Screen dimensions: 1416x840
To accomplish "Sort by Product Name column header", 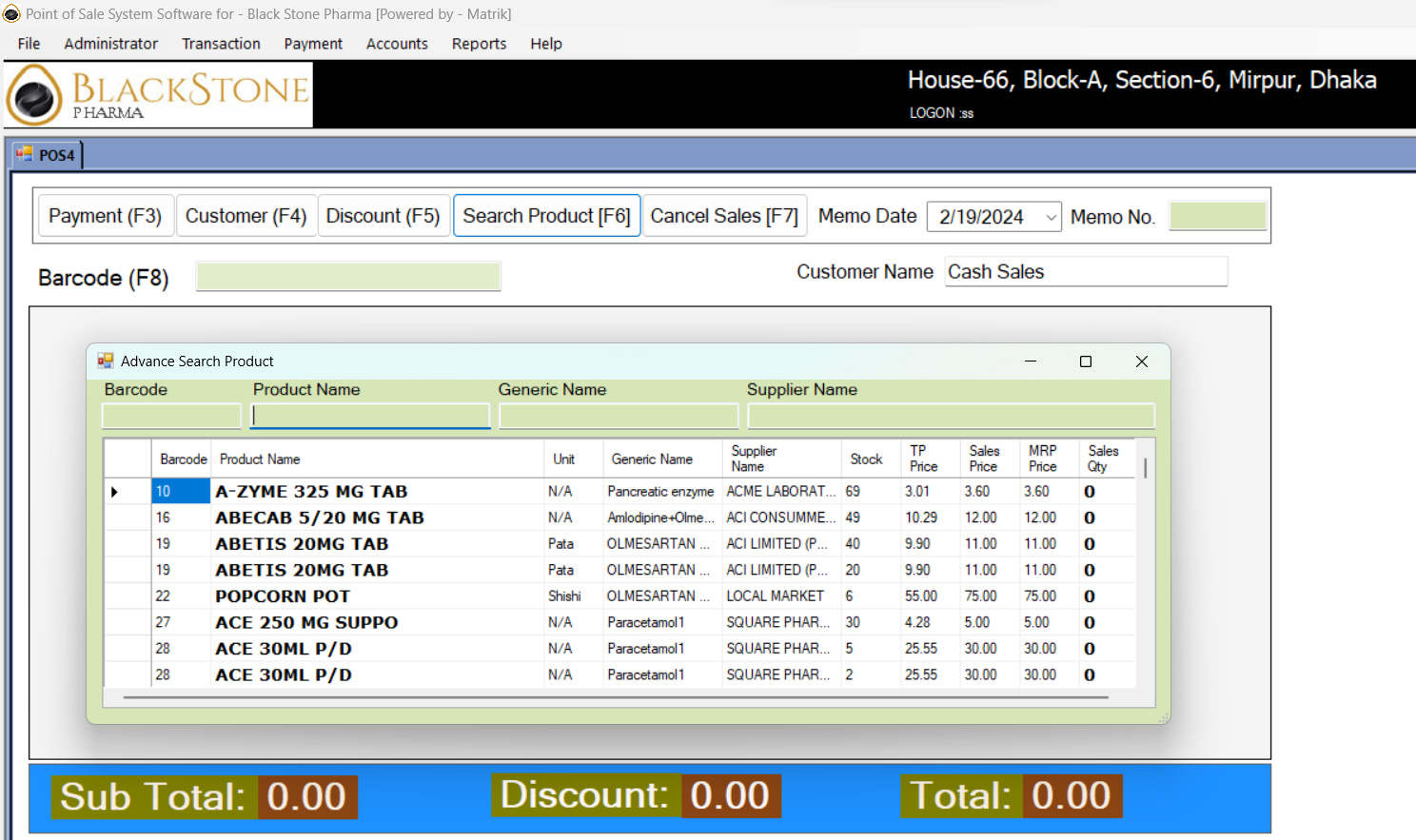I will click(x=377, y=459).
